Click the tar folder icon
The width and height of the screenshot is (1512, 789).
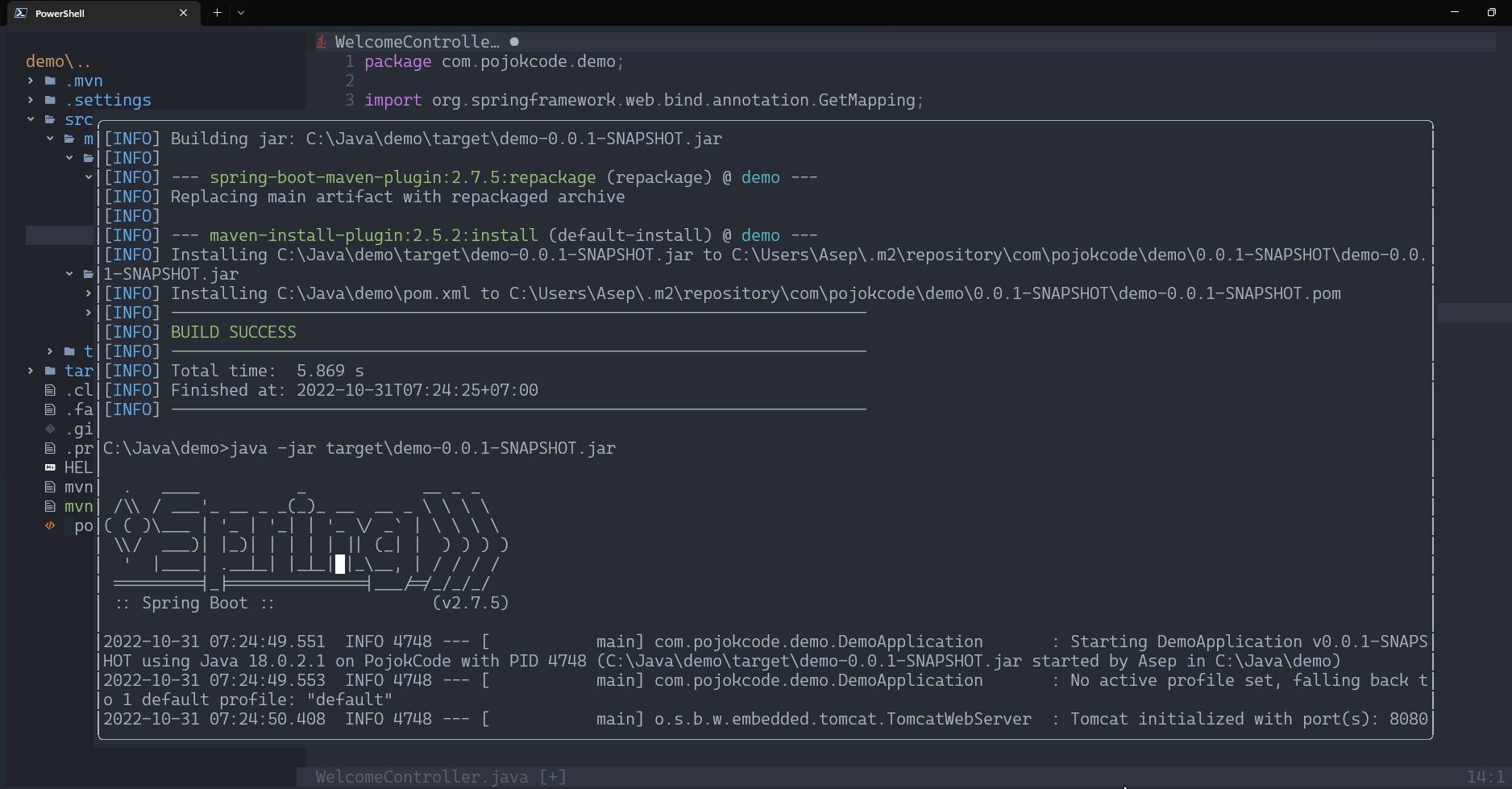click(50, 371)
